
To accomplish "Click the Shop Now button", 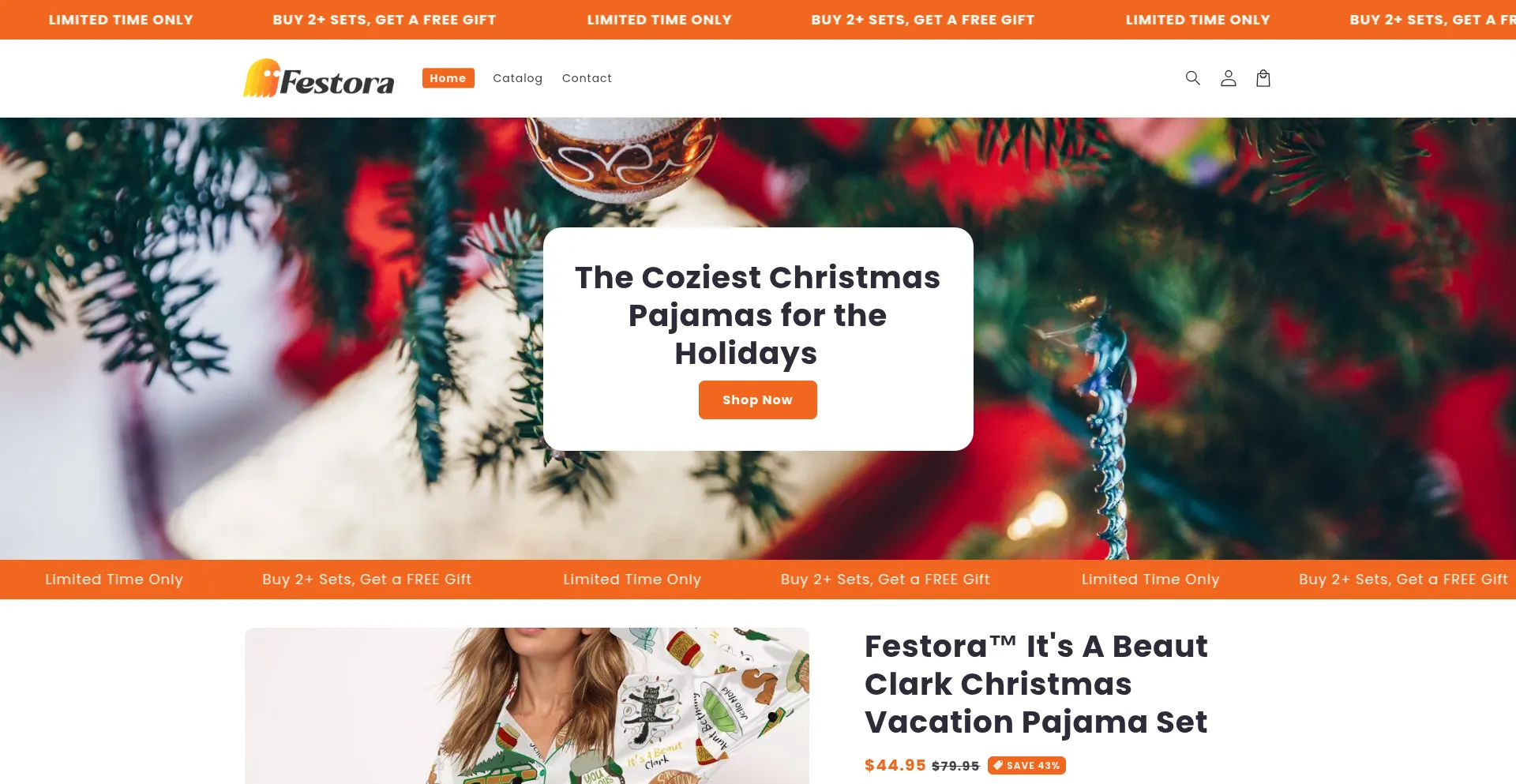I will tap(757, 400).
